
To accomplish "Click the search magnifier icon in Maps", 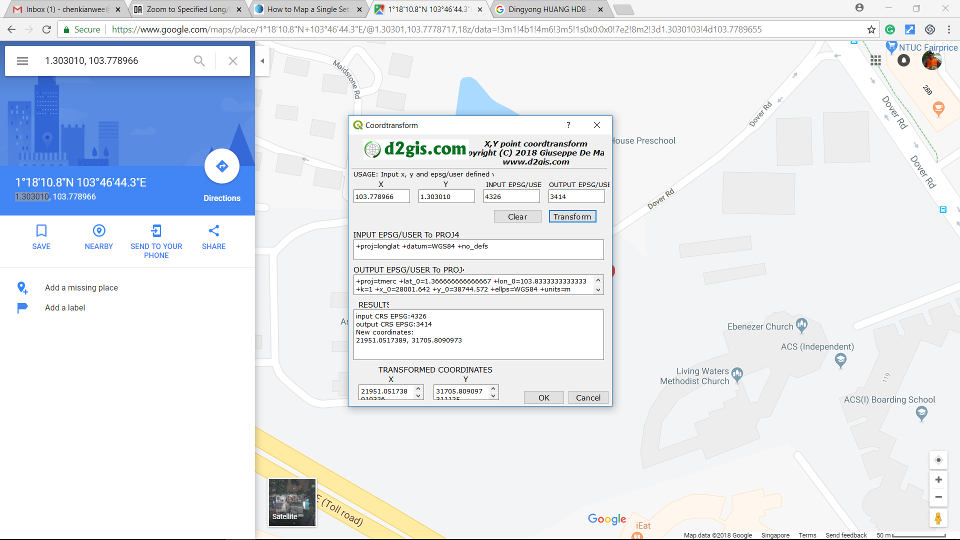I will click(199, 61).
